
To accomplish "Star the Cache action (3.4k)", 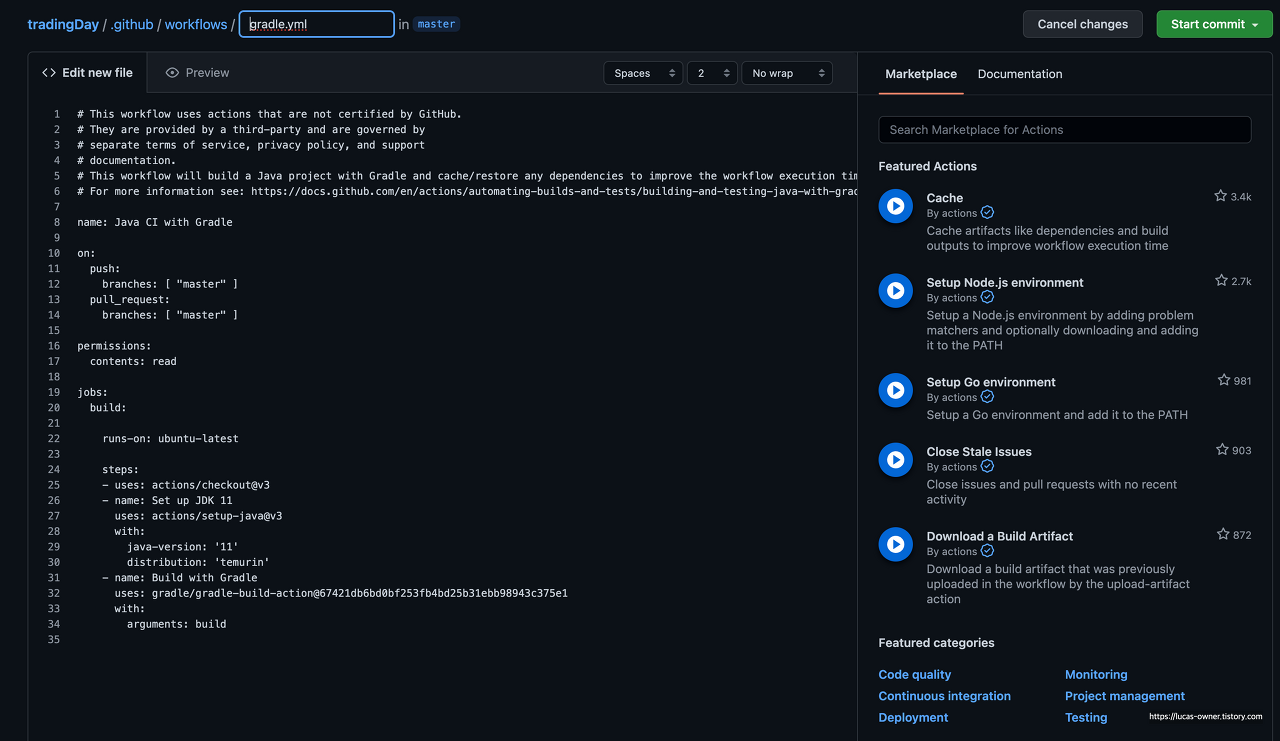I will (x=1220, y=196).
